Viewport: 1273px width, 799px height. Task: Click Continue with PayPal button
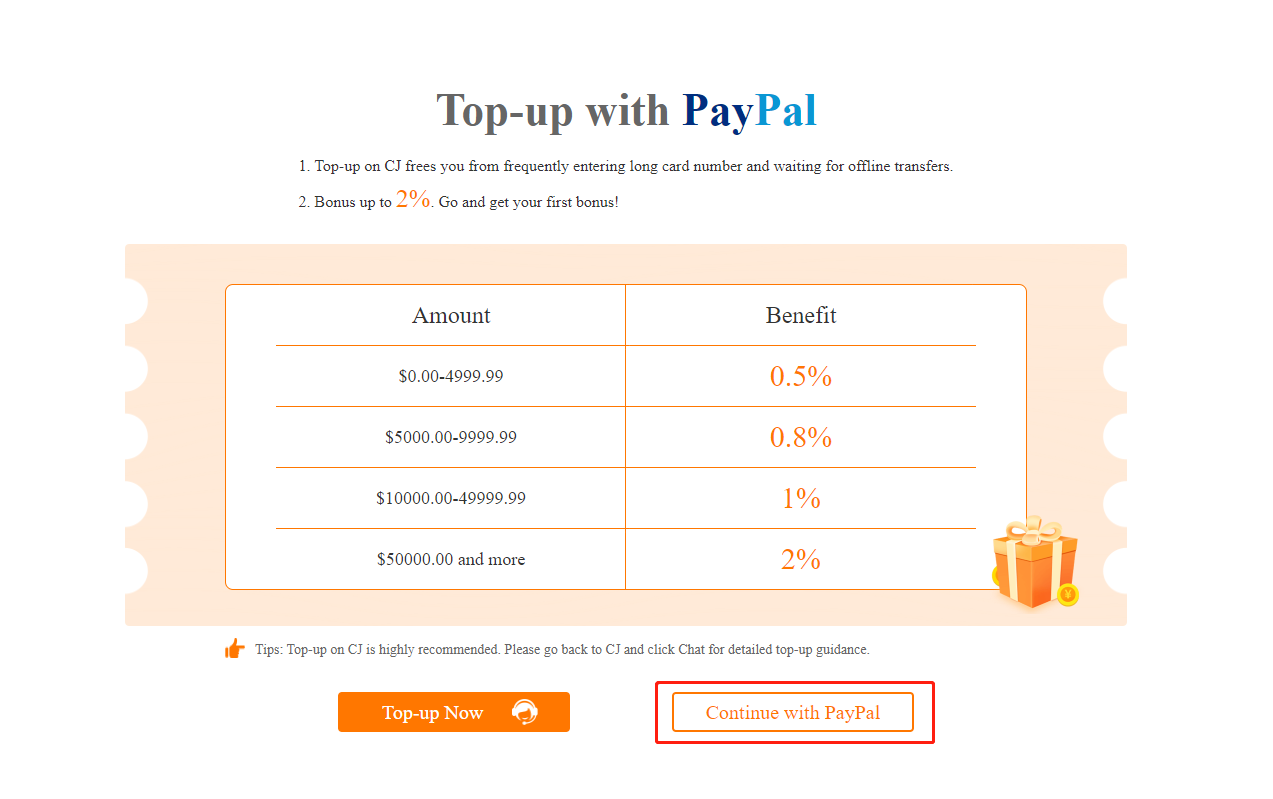click(x=792, y=712)
